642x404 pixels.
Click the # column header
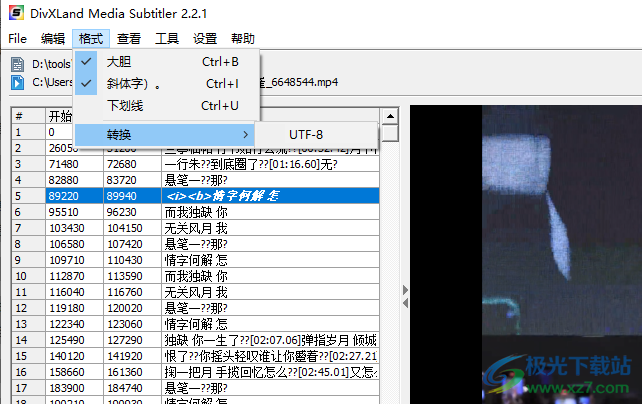pos(28,116)
